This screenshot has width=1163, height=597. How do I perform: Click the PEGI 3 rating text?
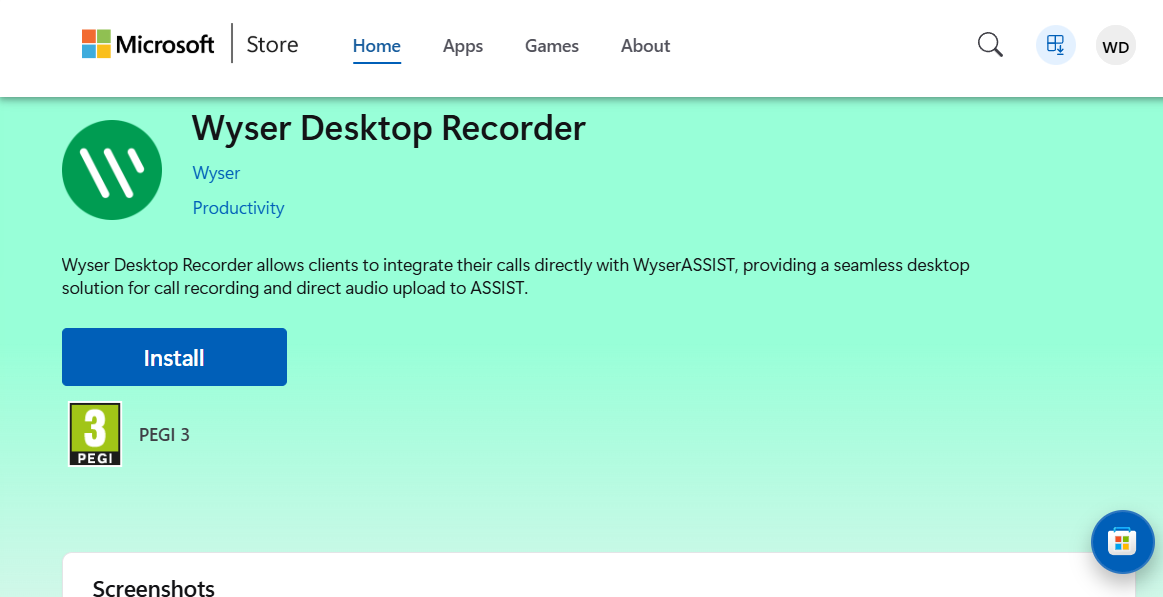coord(165,435)
